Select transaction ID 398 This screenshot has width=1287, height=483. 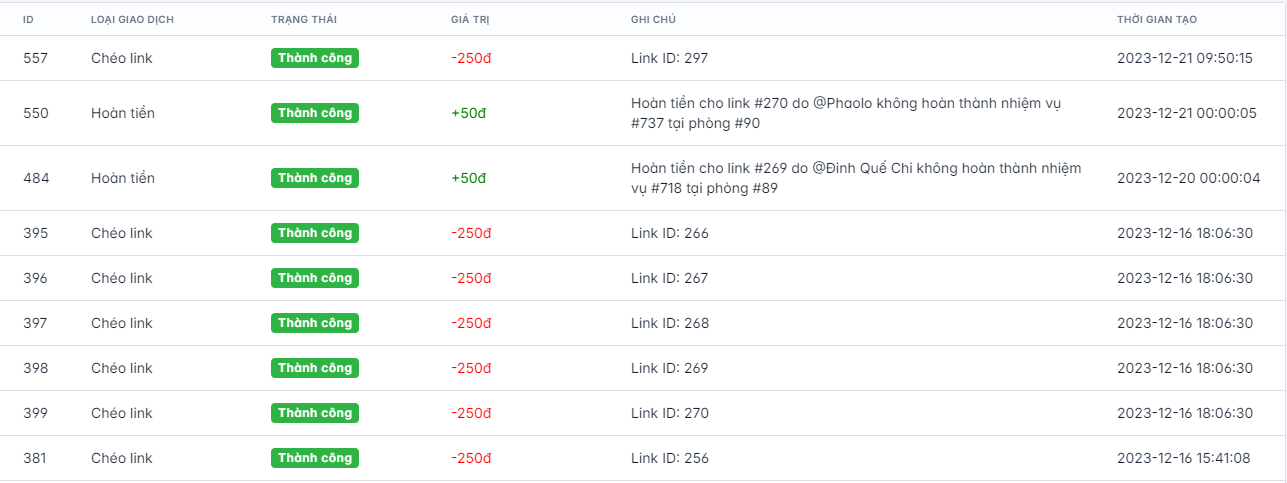click(x=35, y=368)
